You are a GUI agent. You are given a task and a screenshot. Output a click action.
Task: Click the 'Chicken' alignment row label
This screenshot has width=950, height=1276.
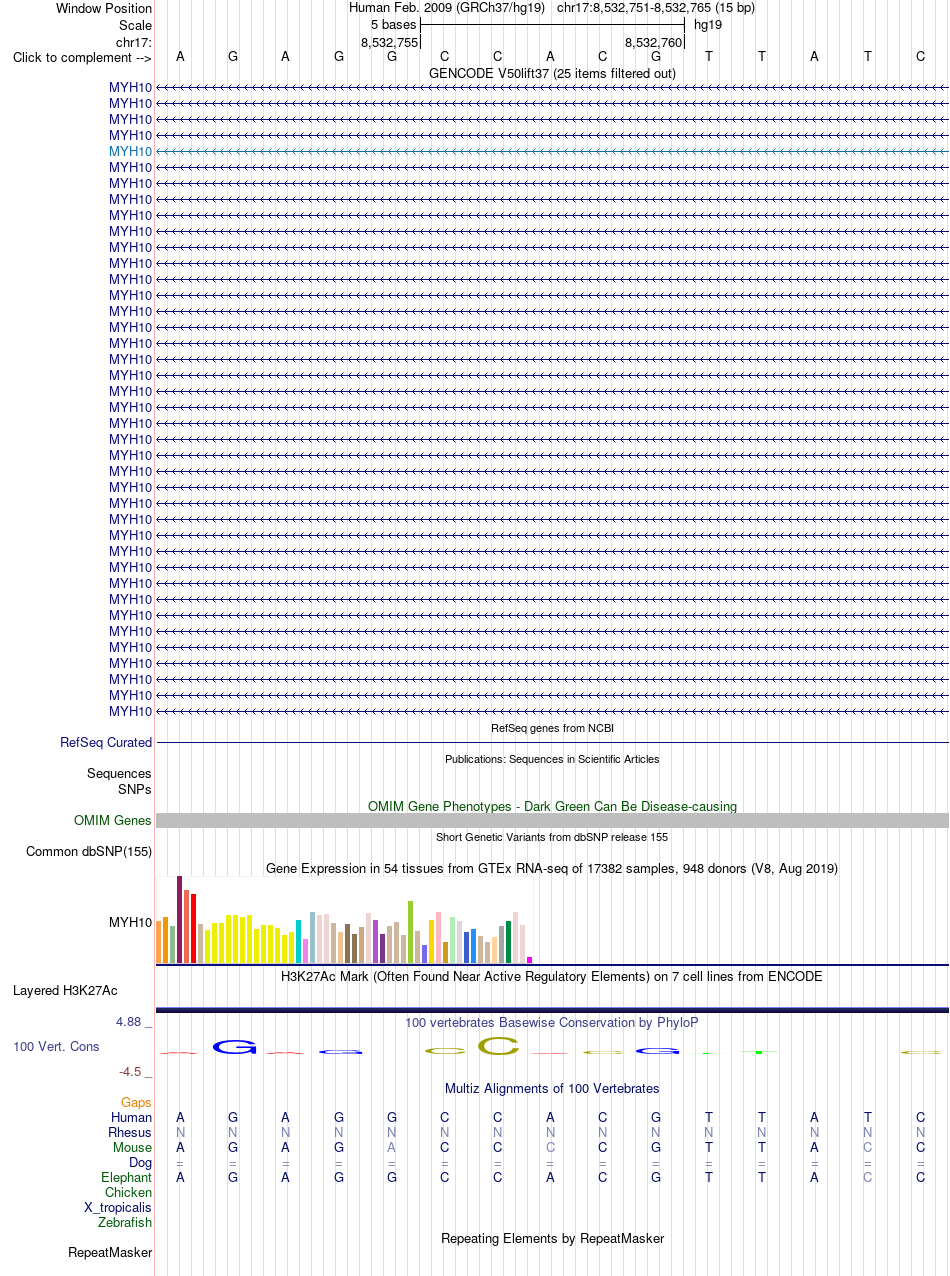tap(129, 1192)
